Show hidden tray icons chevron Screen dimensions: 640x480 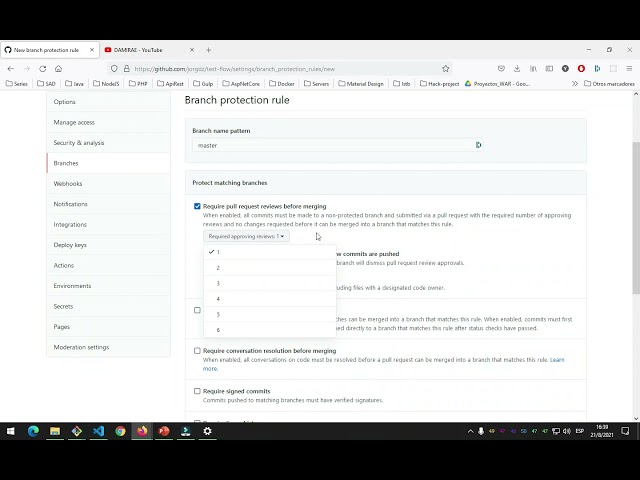click(x=470, y=431)
